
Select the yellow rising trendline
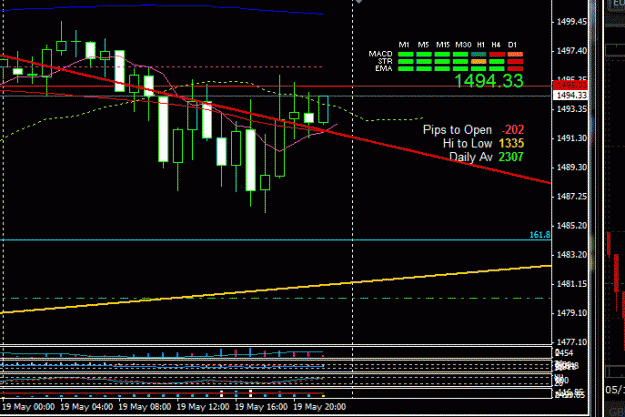pyautogui.click(x=276, y=289)
